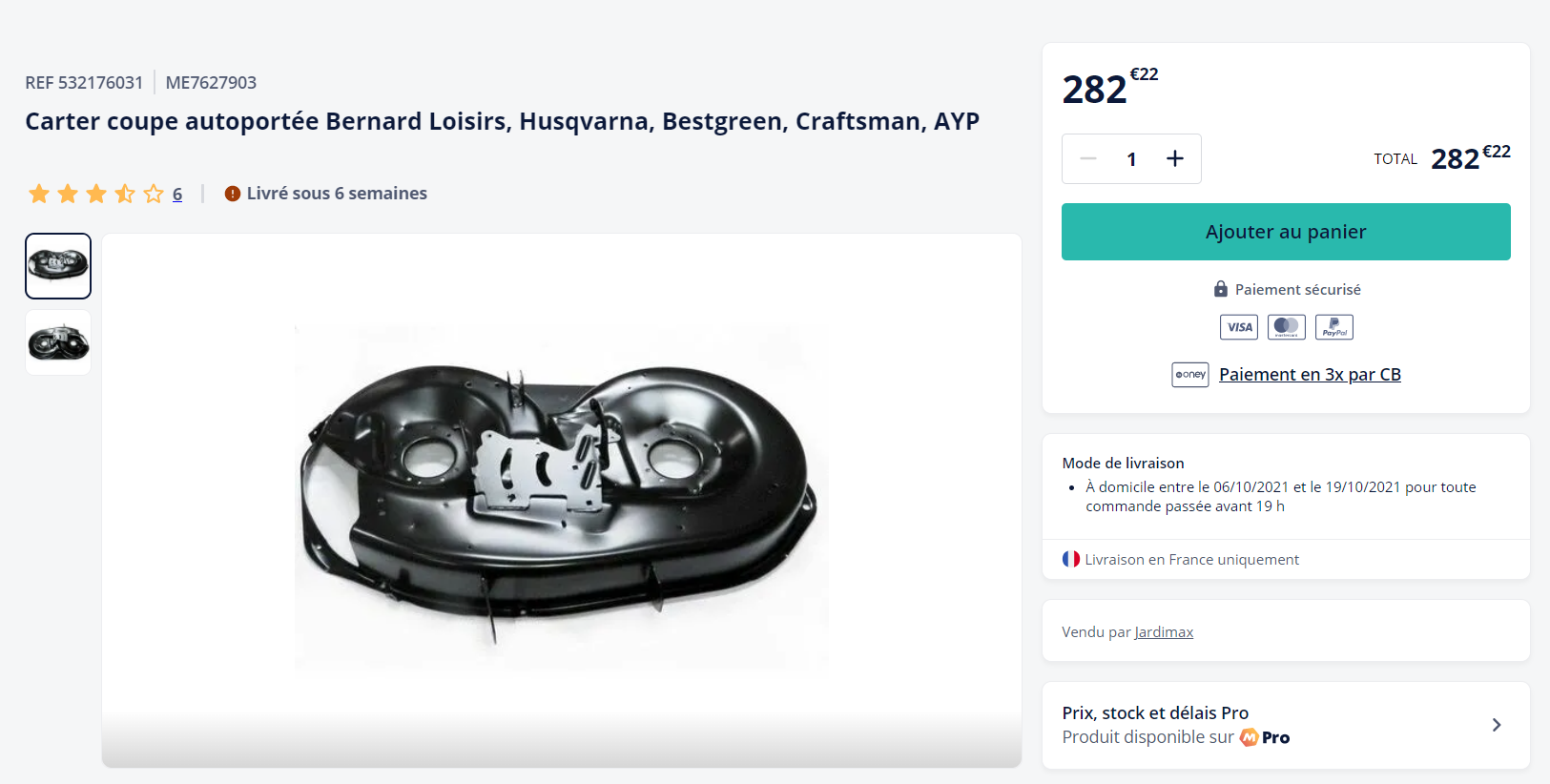Open the Jardimax seller link
The height and width of the screenshot is (784, 1550).
tap(1164, 632)
